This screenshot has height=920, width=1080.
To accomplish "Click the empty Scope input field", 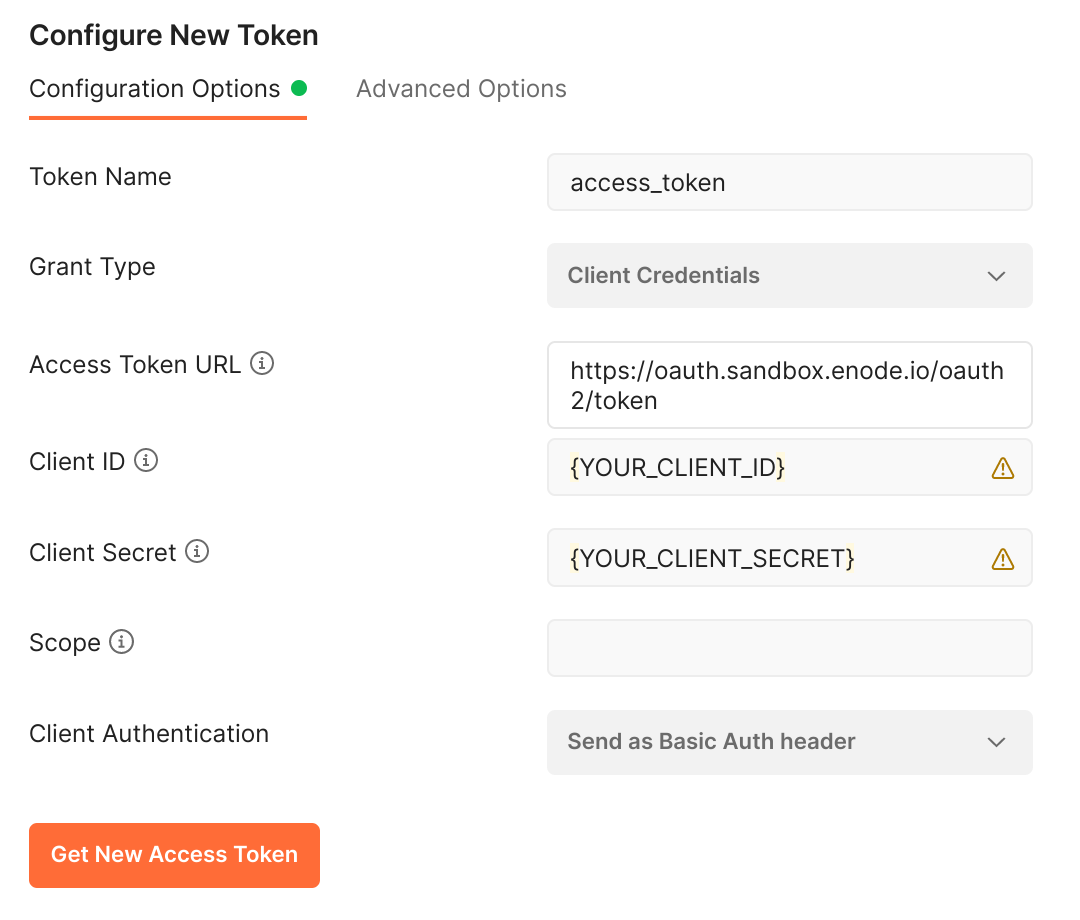I will [x=788, y=648].
